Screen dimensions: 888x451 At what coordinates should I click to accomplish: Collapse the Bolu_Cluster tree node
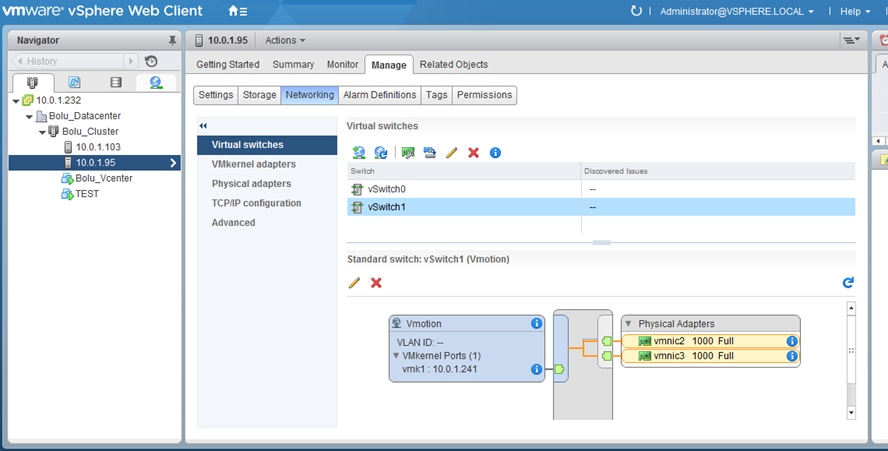tap(42, 132)
